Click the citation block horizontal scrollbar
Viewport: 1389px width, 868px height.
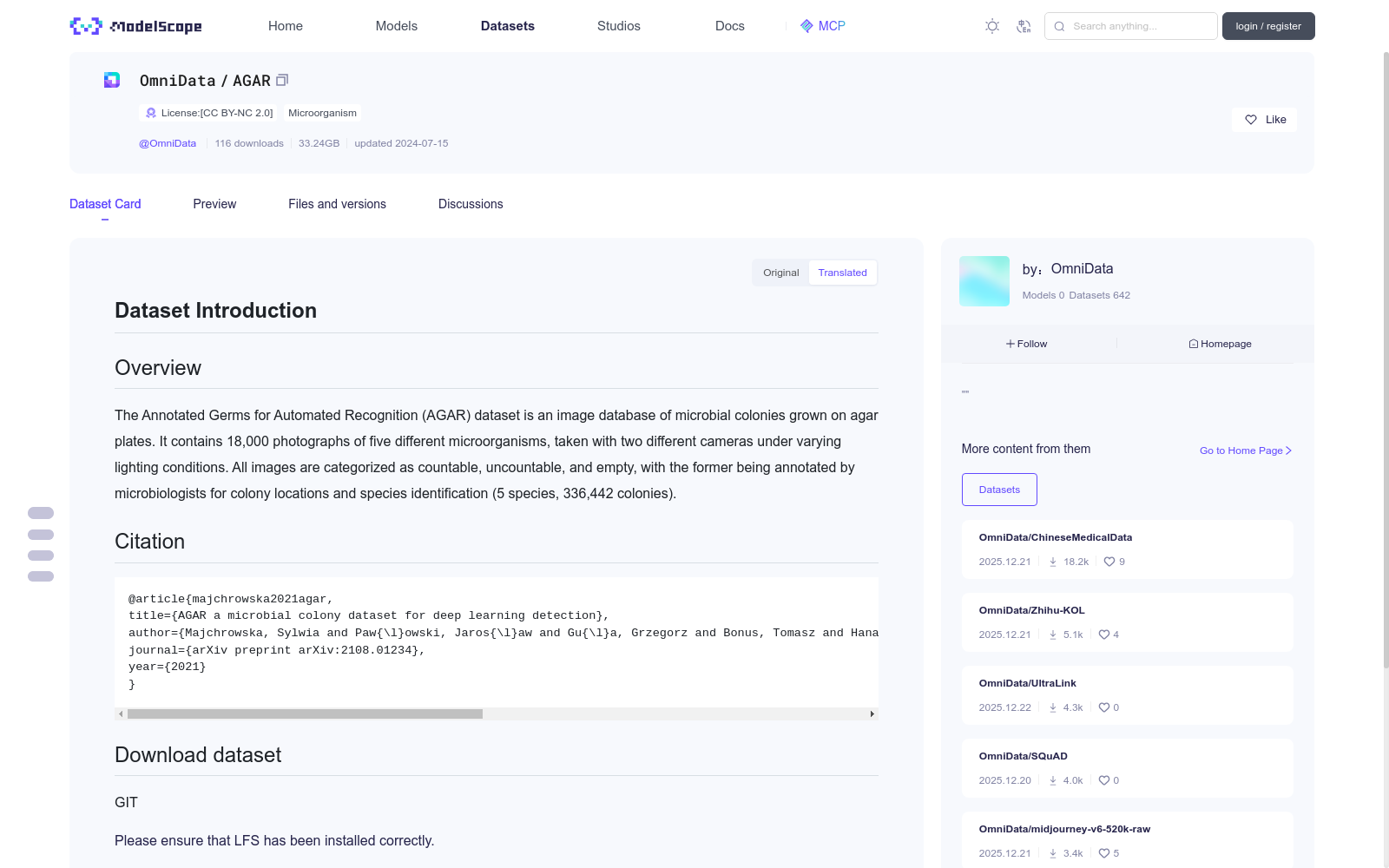click(305, 713)
